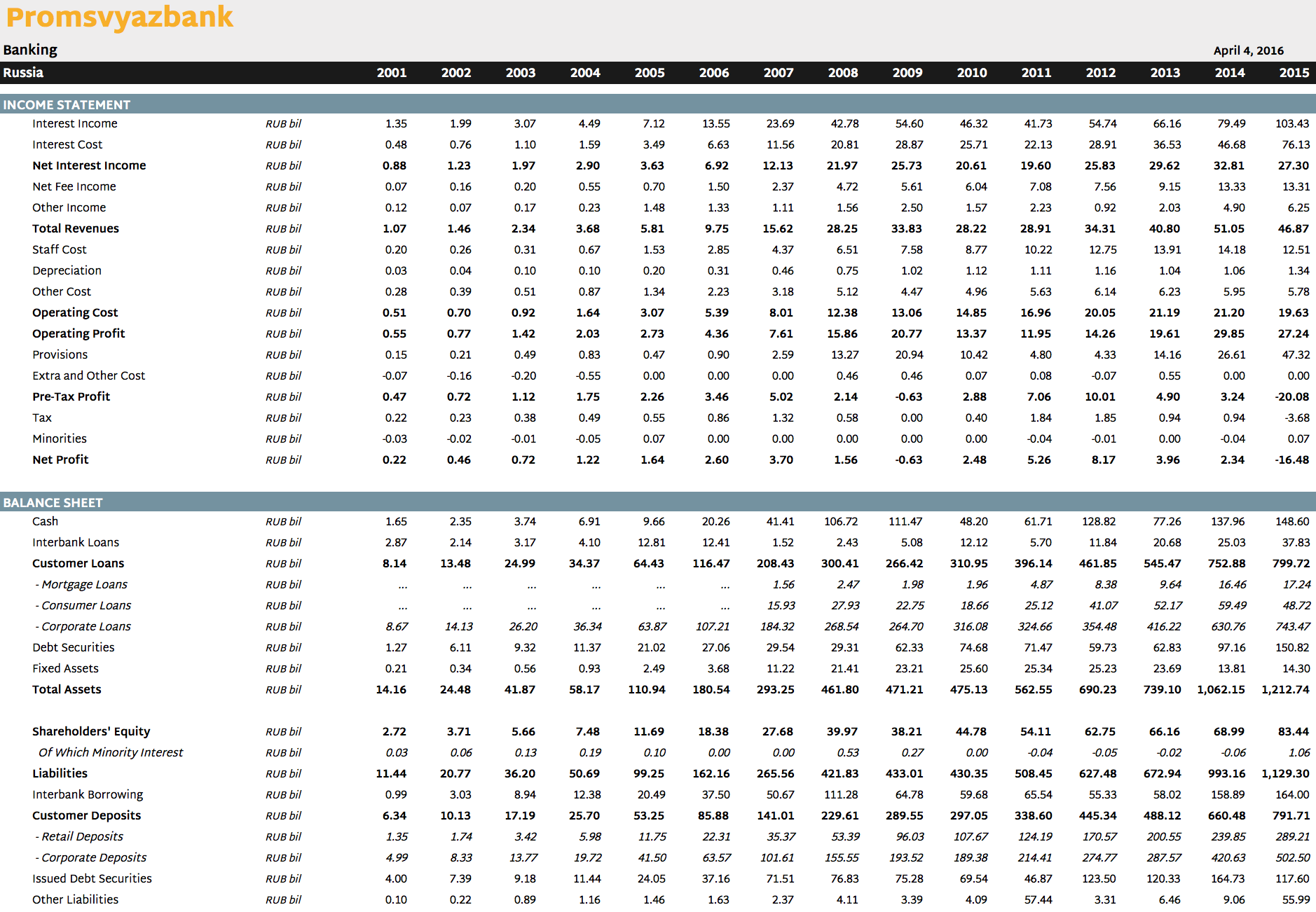Image resolution: width=1316 pixels, height=912 pixels.
Task: Select Shareholders' Equity 2015 value 83.44
Action: pyautogui.click(x=1294, y=732)
